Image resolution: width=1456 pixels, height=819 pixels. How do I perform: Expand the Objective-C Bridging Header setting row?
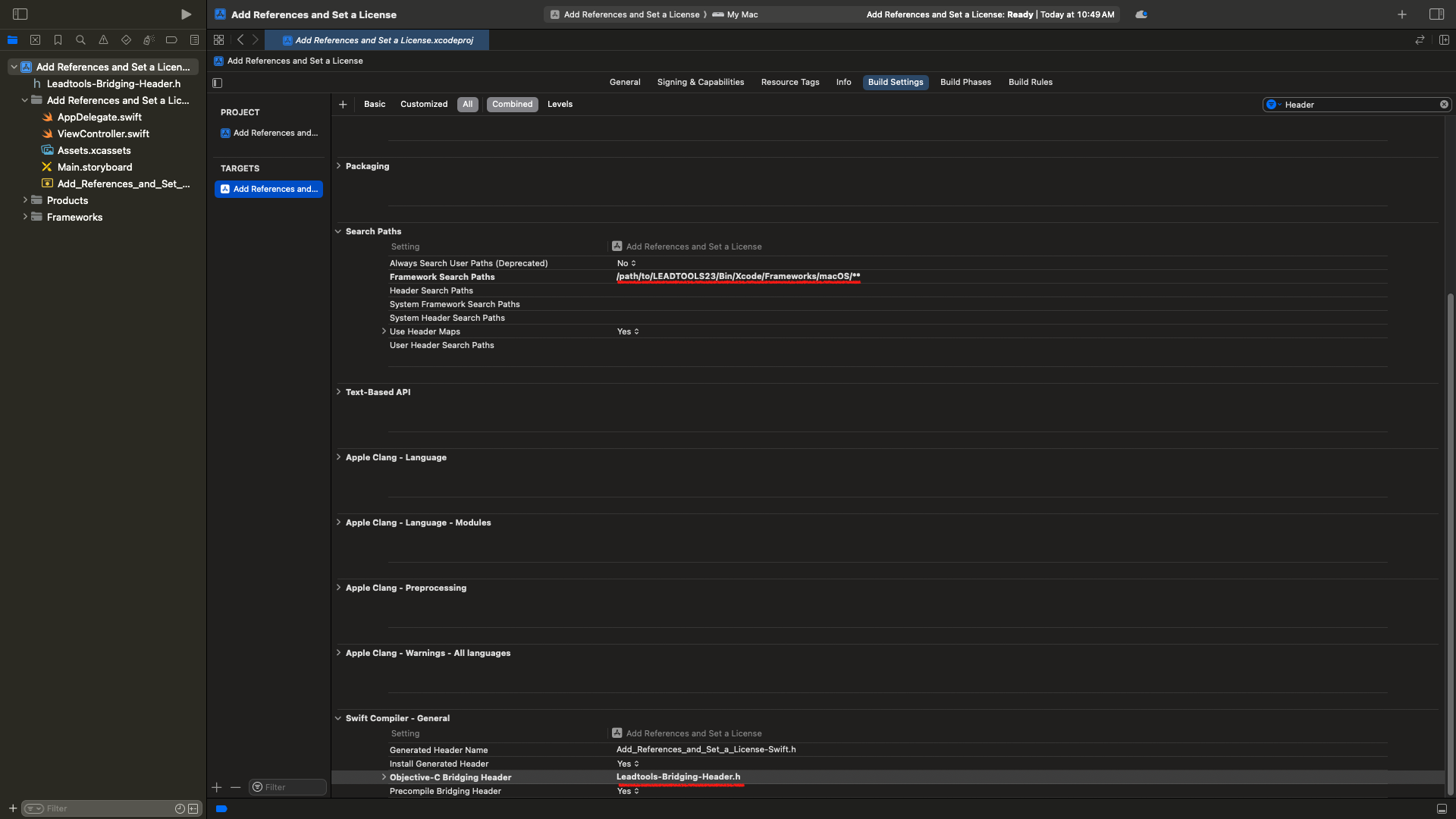[384, 777]
